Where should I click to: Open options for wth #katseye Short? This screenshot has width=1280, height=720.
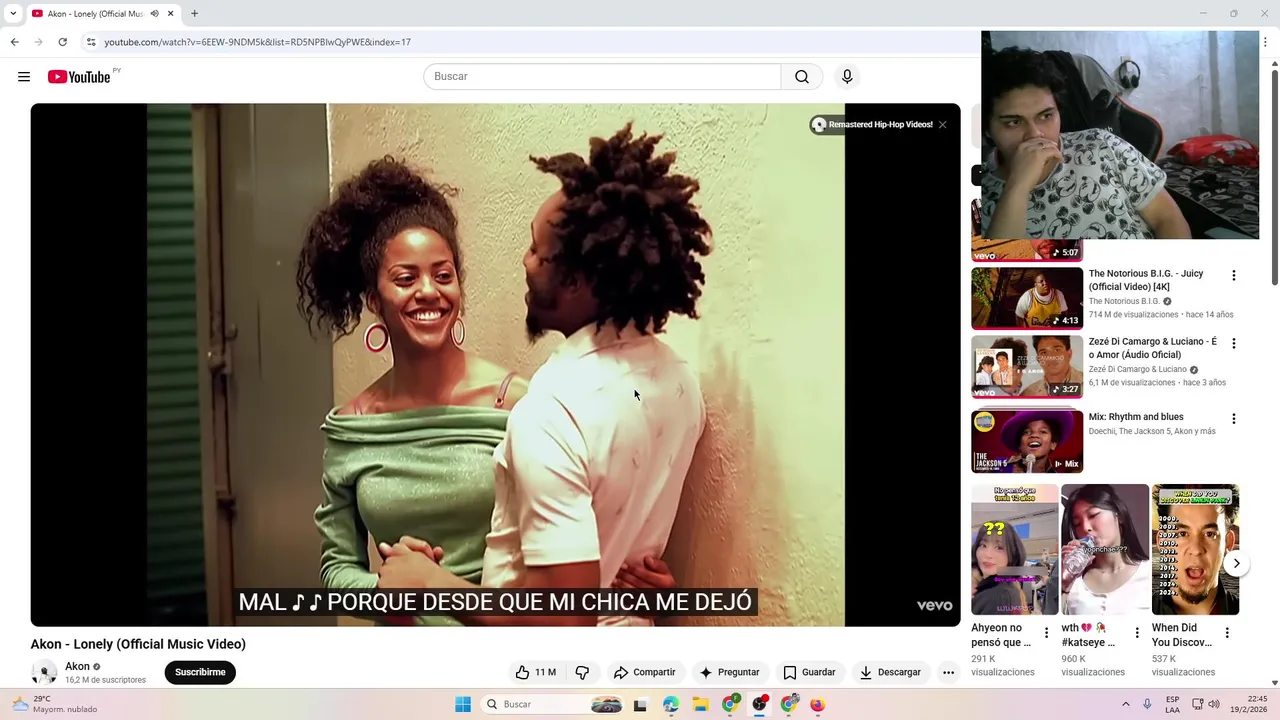[1137, 633]
